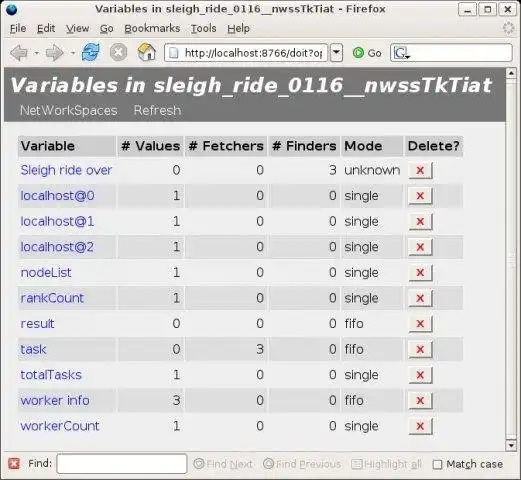Click the scrollbar up arrow
Viewport: 521px width, 480px height.
pyautogui.click(x=511, y=73)
